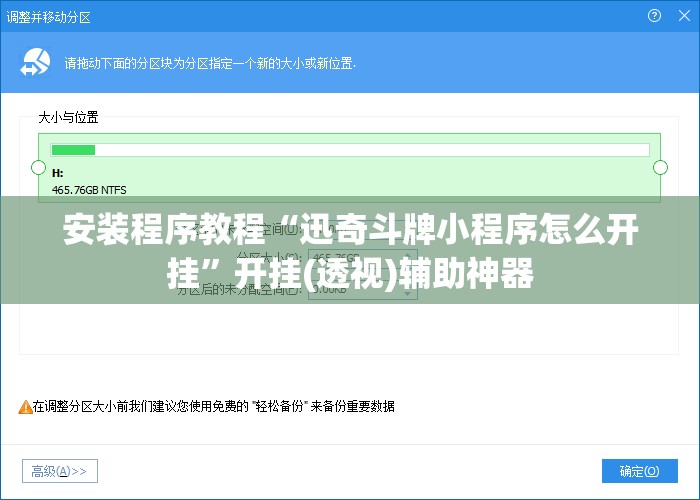Close the 调整并移动分区 dialog

click(684, 16)
